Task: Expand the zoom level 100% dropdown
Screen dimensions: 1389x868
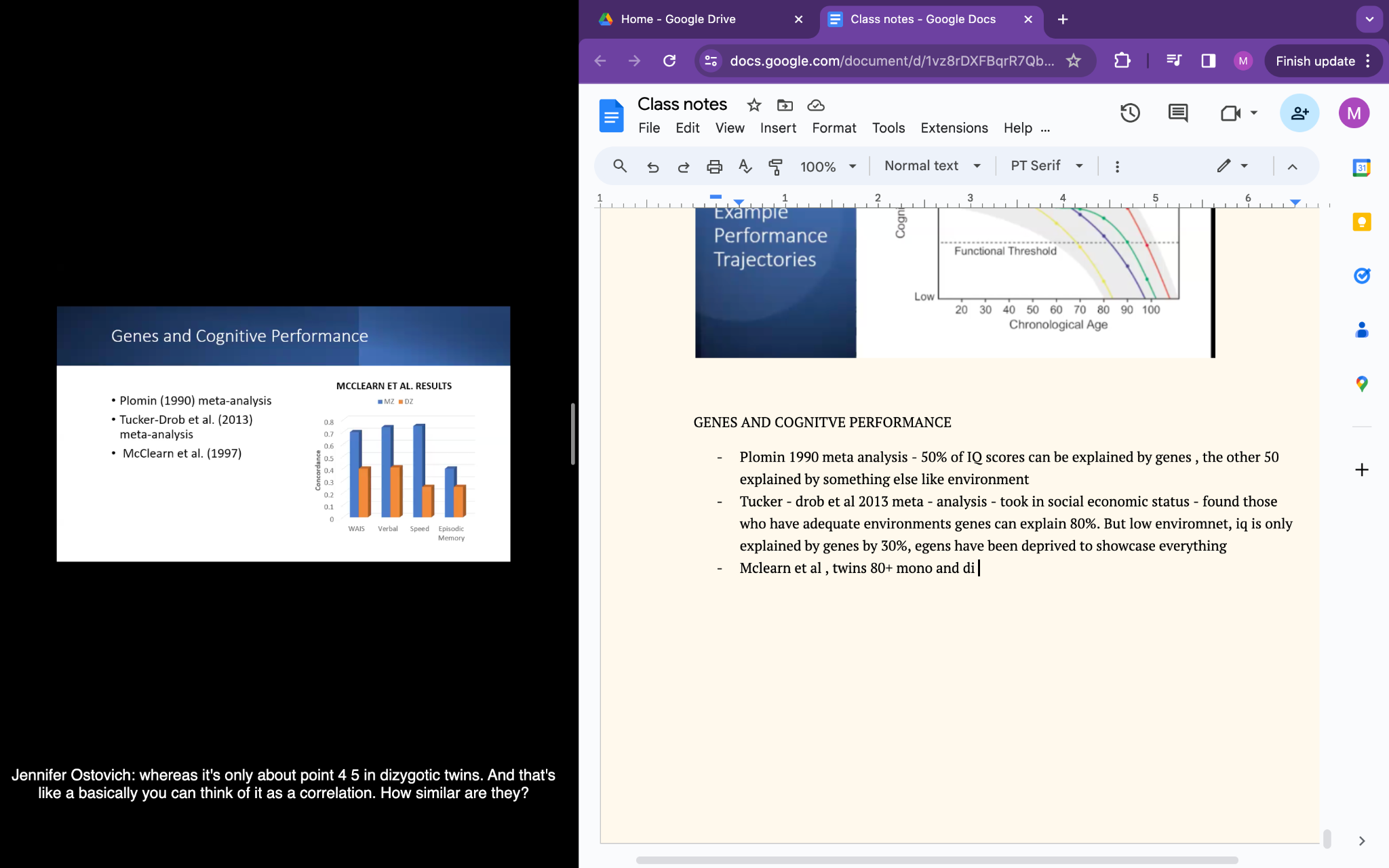Action: (x=828, y=166)
